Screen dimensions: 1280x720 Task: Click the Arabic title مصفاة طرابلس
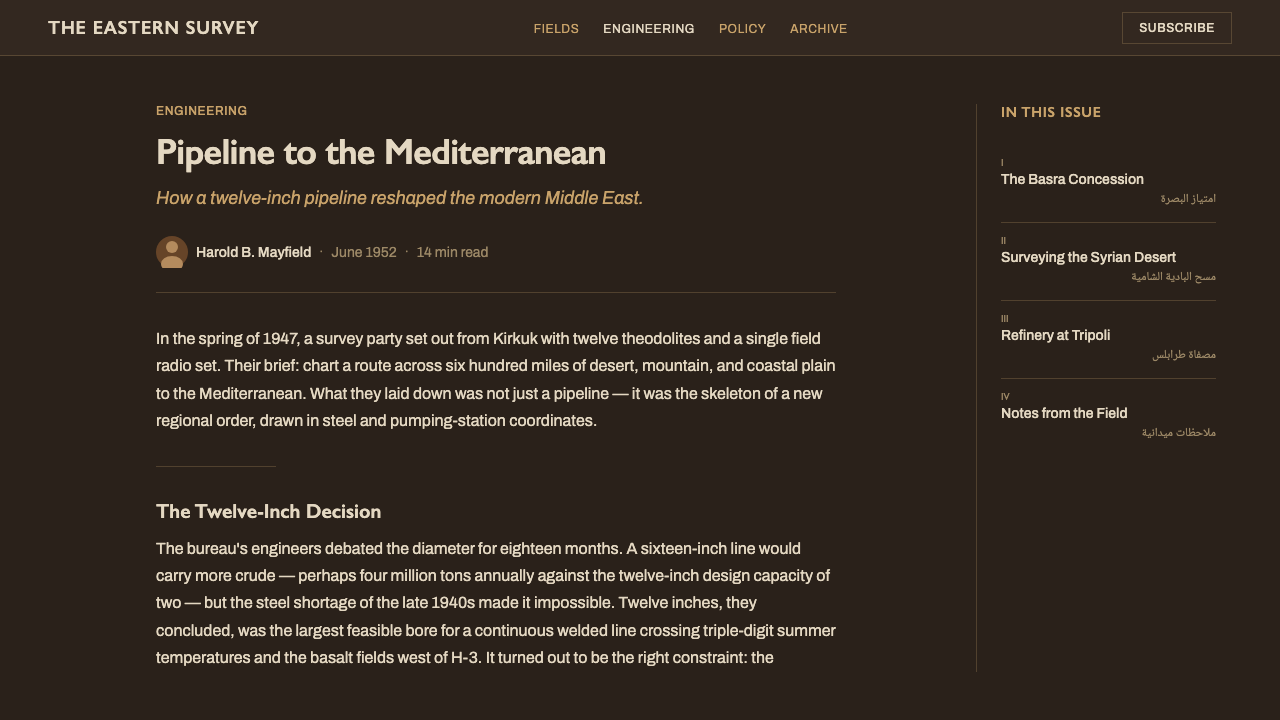coord(1184,354)
